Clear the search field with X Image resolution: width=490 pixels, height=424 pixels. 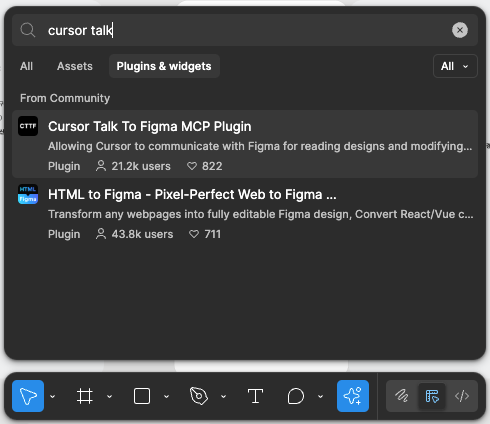click(x=460, y=30)
